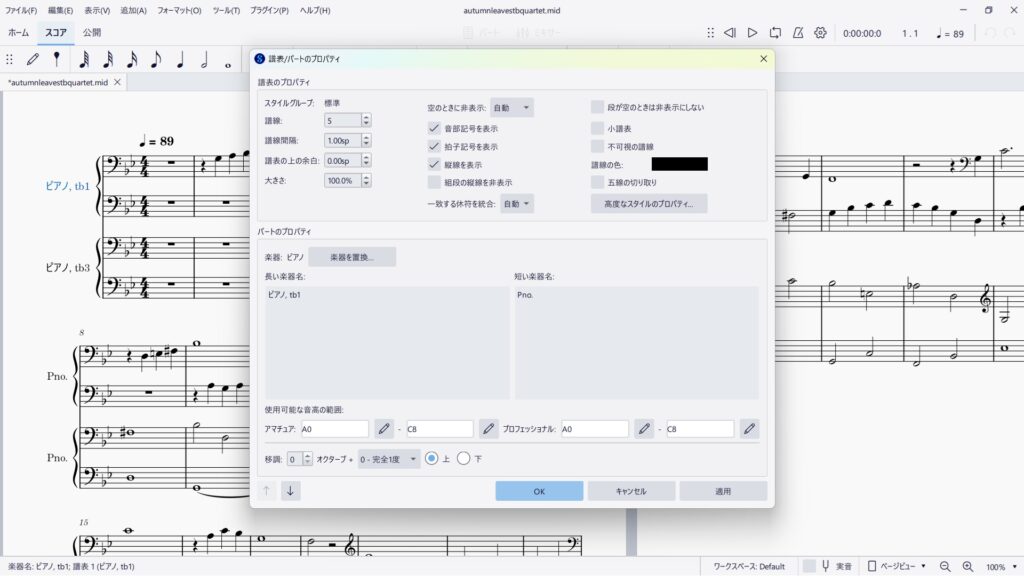The image size is (1024, 576).
Task: Click the pencil icon beside amateur range A0
Action: [x=384, y=429]
